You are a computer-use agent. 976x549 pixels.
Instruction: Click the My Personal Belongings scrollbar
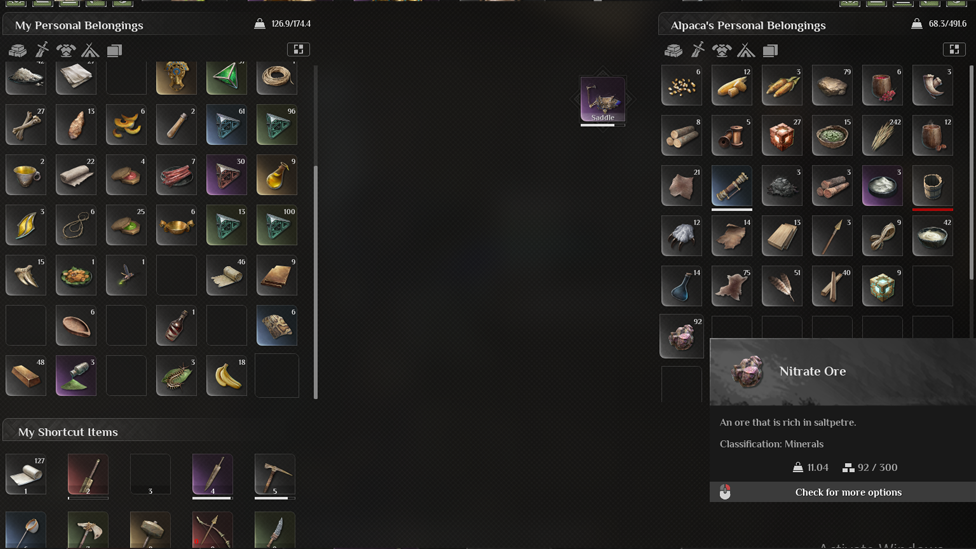[316, 281]
